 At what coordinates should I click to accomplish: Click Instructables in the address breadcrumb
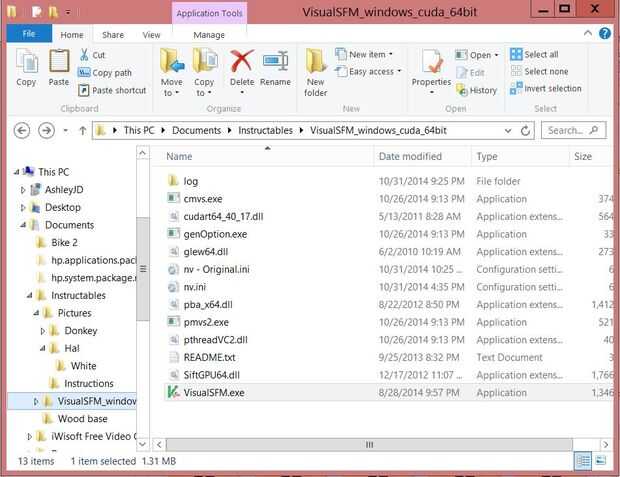pyautogui.click(x=265, y=131)
